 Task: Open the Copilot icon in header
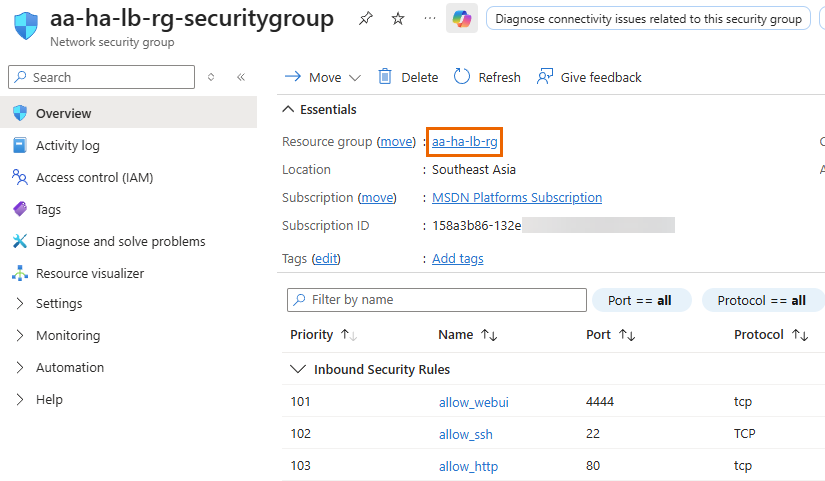(461, 18)
